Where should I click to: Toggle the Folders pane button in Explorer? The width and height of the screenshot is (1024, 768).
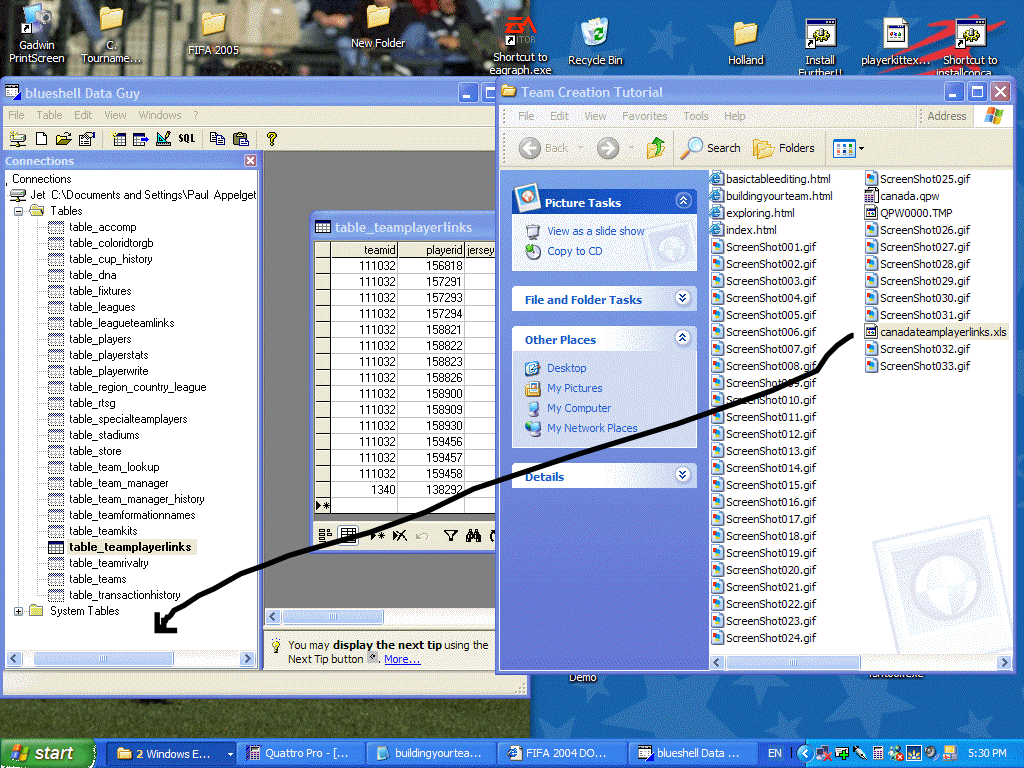click(x=784, y=148)
